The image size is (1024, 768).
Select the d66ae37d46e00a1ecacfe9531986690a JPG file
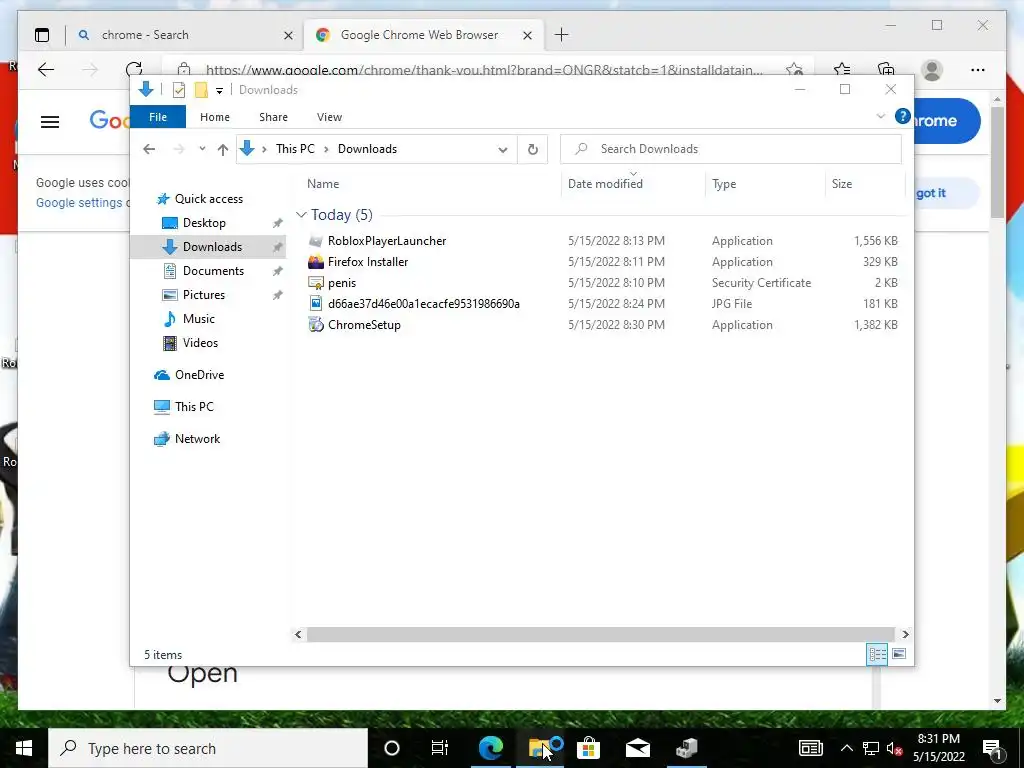(424, 304)
